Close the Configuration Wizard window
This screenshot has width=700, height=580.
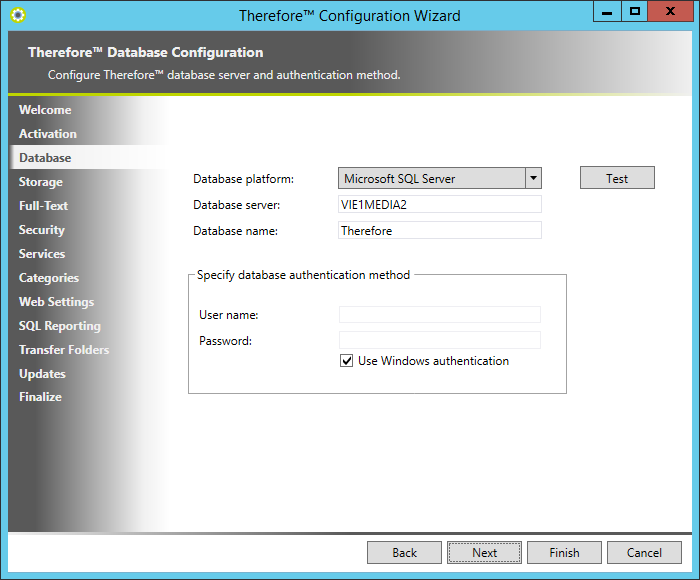(x=670, y=11)
